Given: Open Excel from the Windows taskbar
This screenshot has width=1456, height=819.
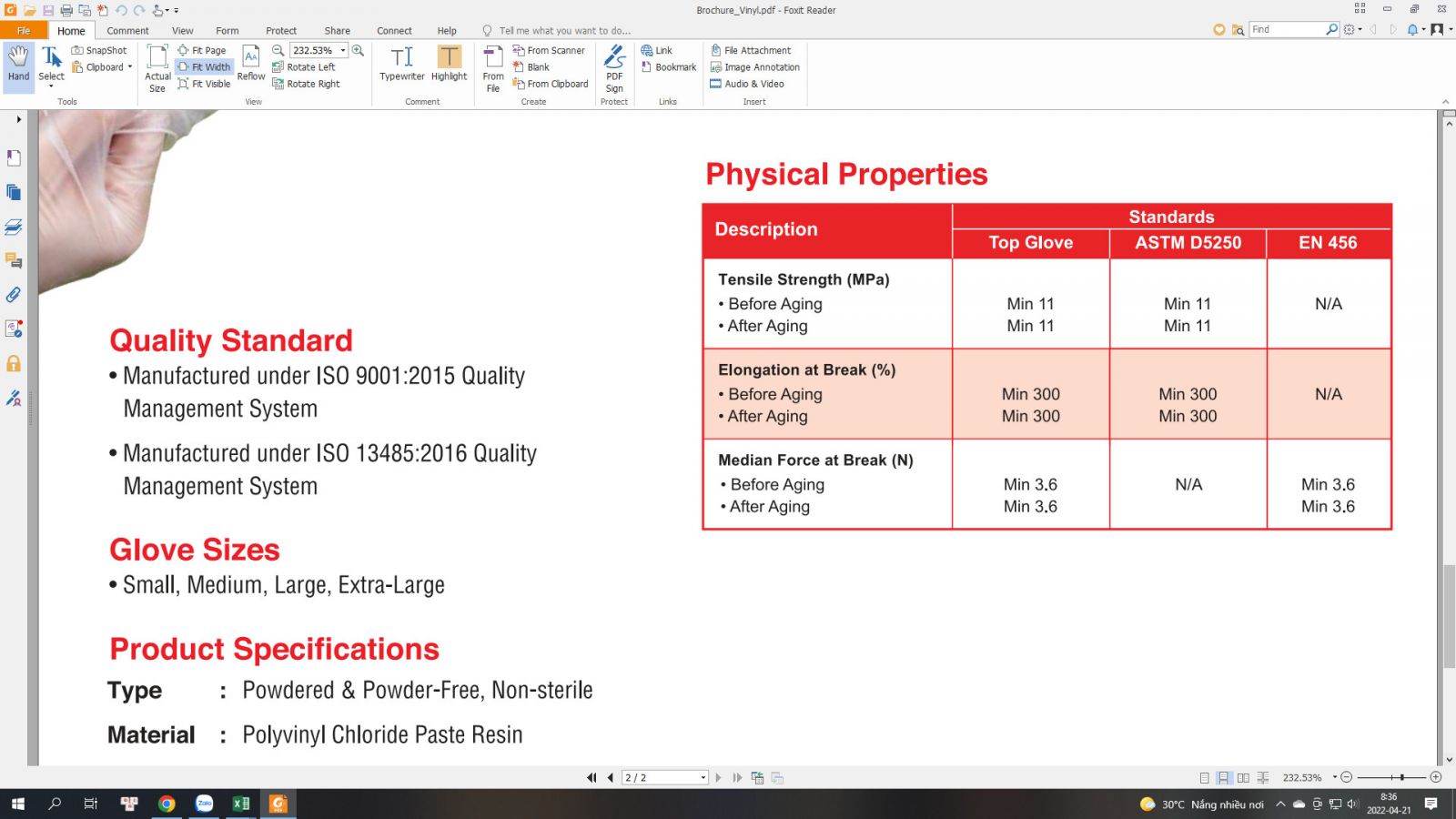Looking at the screenshot, I should tap(240, 804).
